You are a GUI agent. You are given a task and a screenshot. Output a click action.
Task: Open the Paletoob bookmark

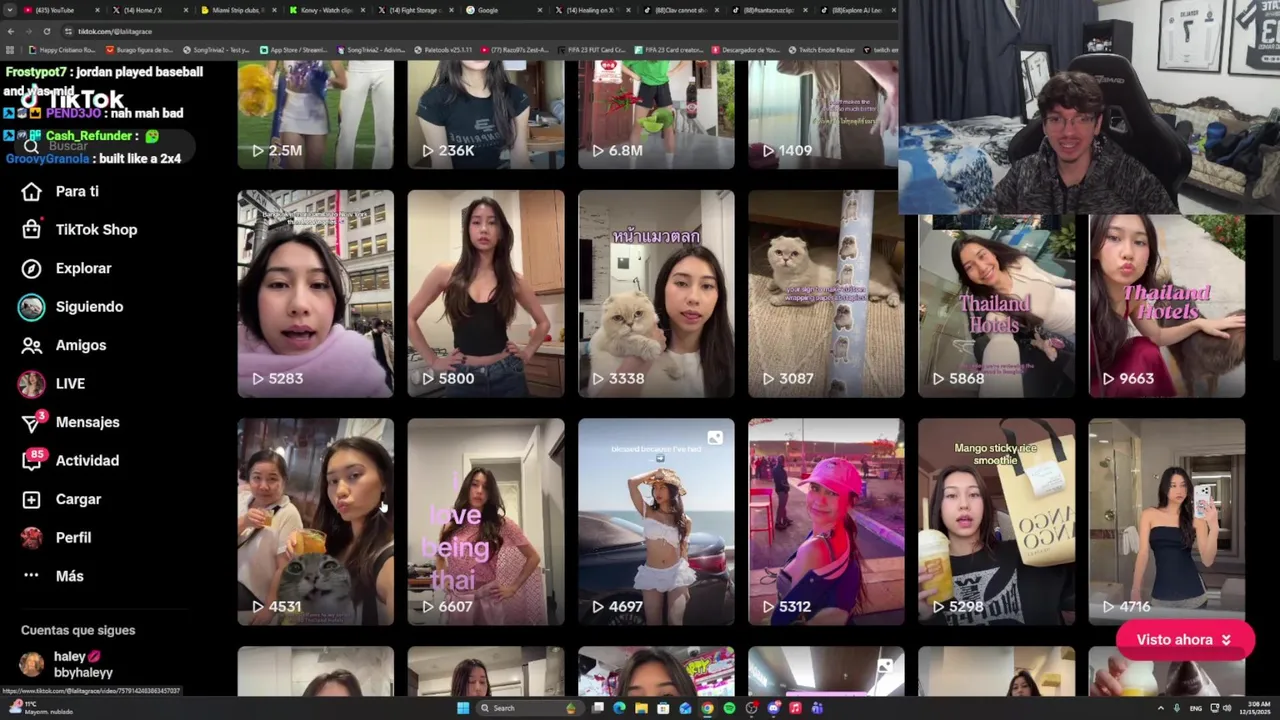point(442,50)
